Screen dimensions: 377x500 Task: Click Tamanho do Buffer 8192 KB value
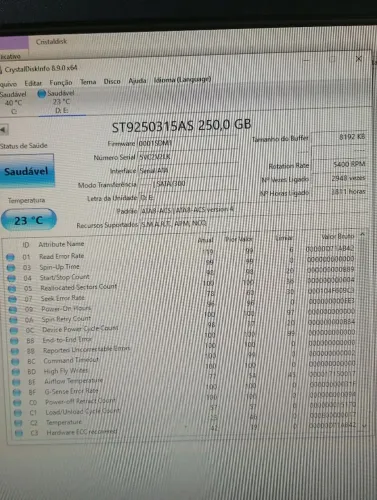click(338, 137)
